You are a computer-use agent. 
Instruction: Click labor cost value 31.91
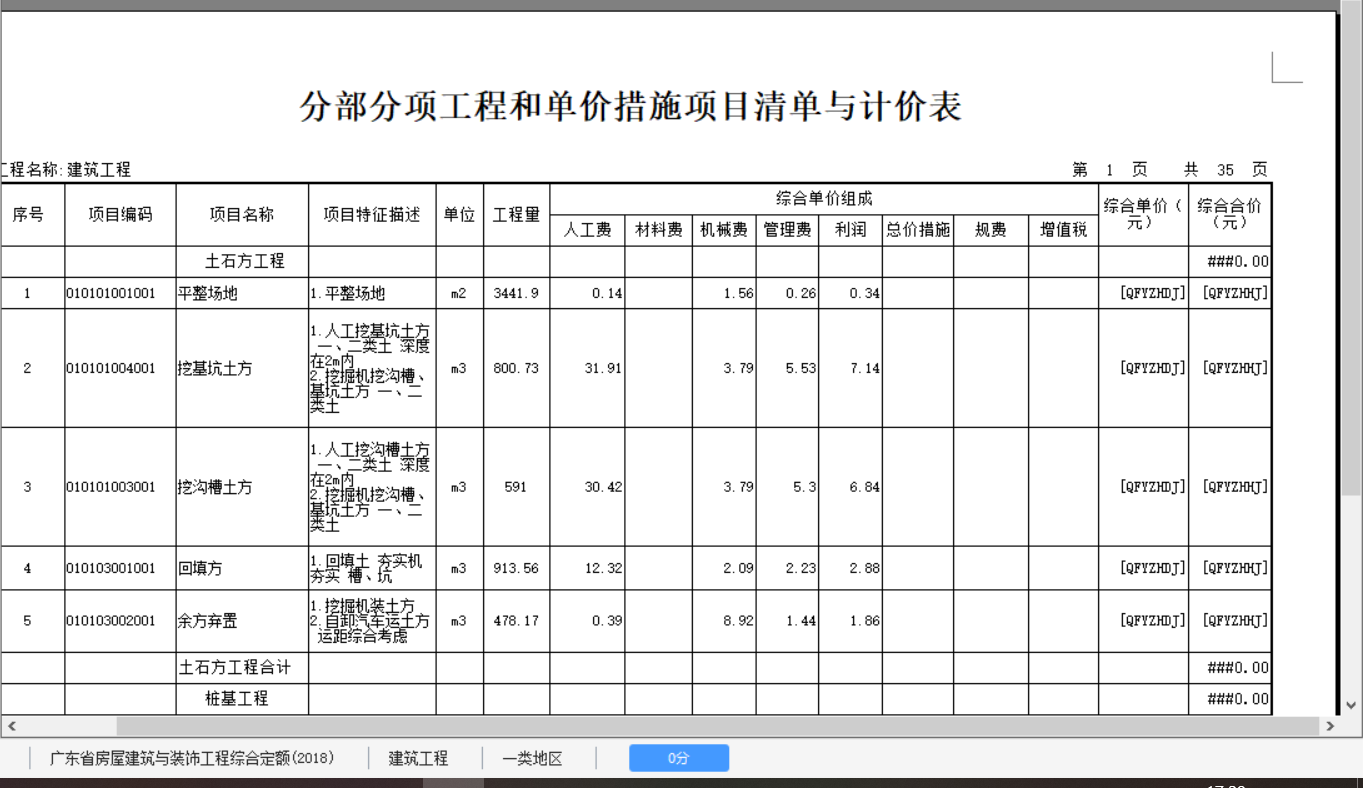point(603,368)
